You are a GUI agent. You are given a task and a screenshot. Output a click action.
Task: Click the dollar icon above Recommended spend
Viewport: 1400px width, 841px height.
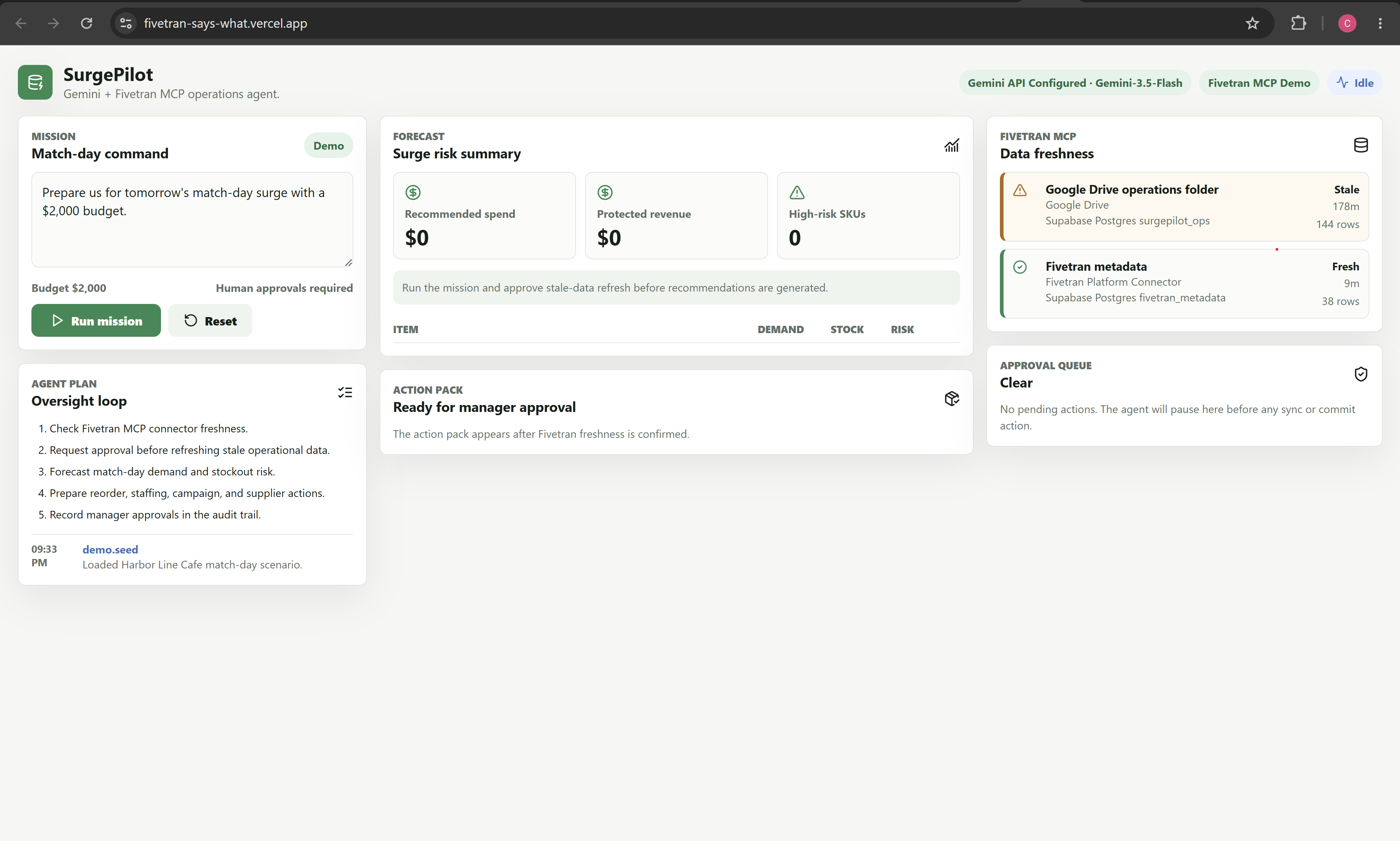pos(413,193)
